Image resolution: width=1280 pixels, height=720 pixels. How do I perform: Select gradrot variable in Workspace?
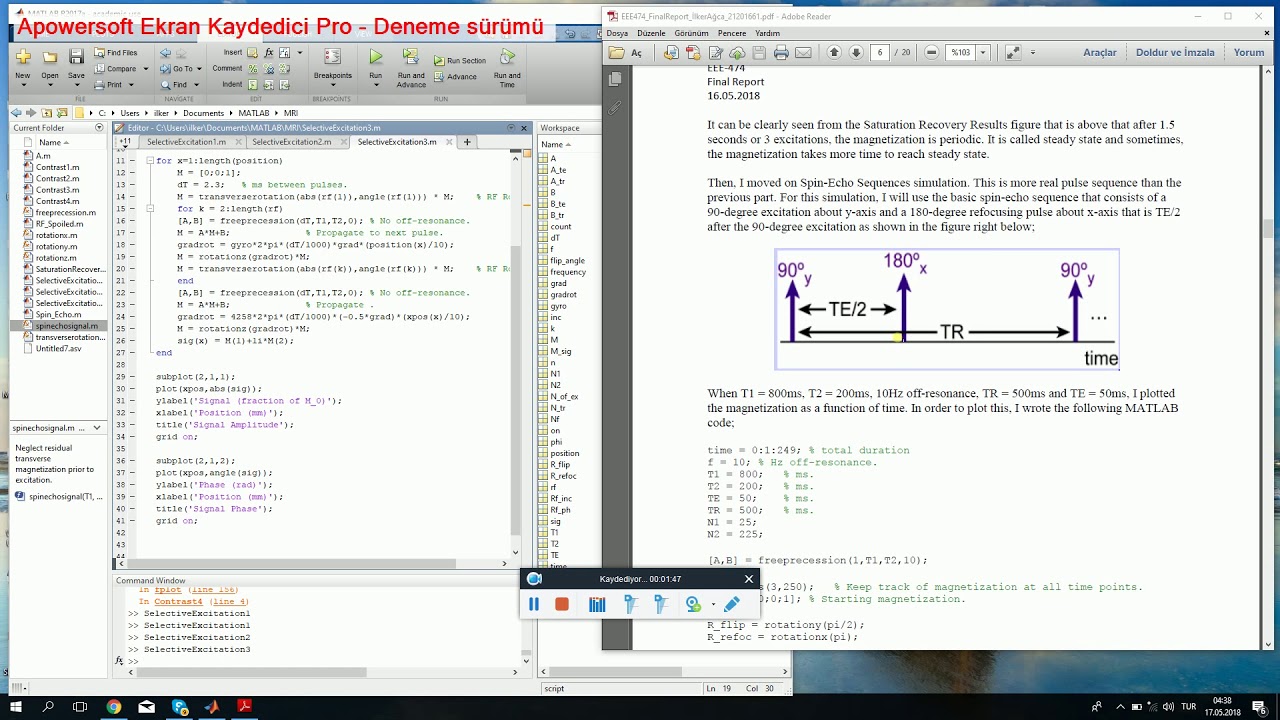563,295
